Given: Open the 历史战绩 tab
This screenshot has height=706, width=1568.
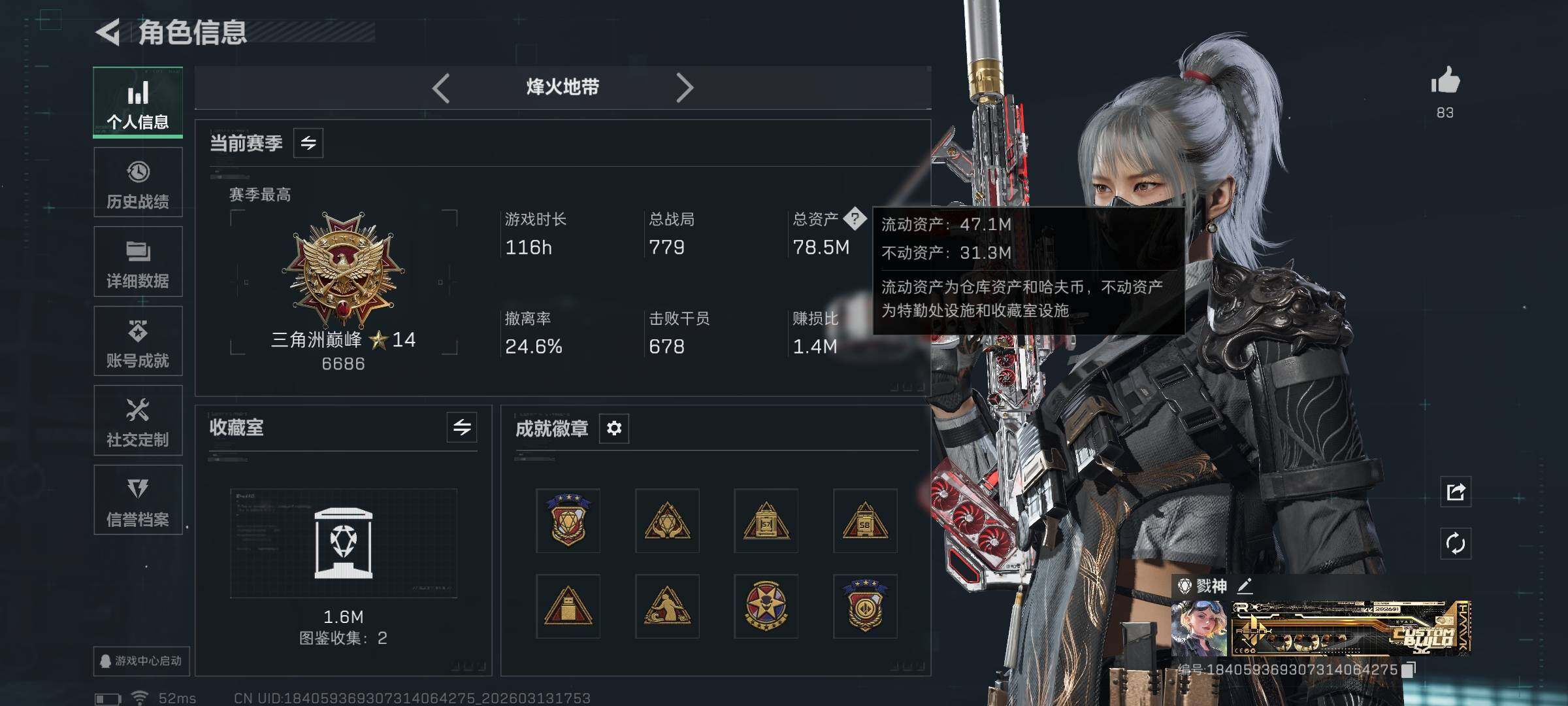Looking at the screenshot, I should pos(138,182).
